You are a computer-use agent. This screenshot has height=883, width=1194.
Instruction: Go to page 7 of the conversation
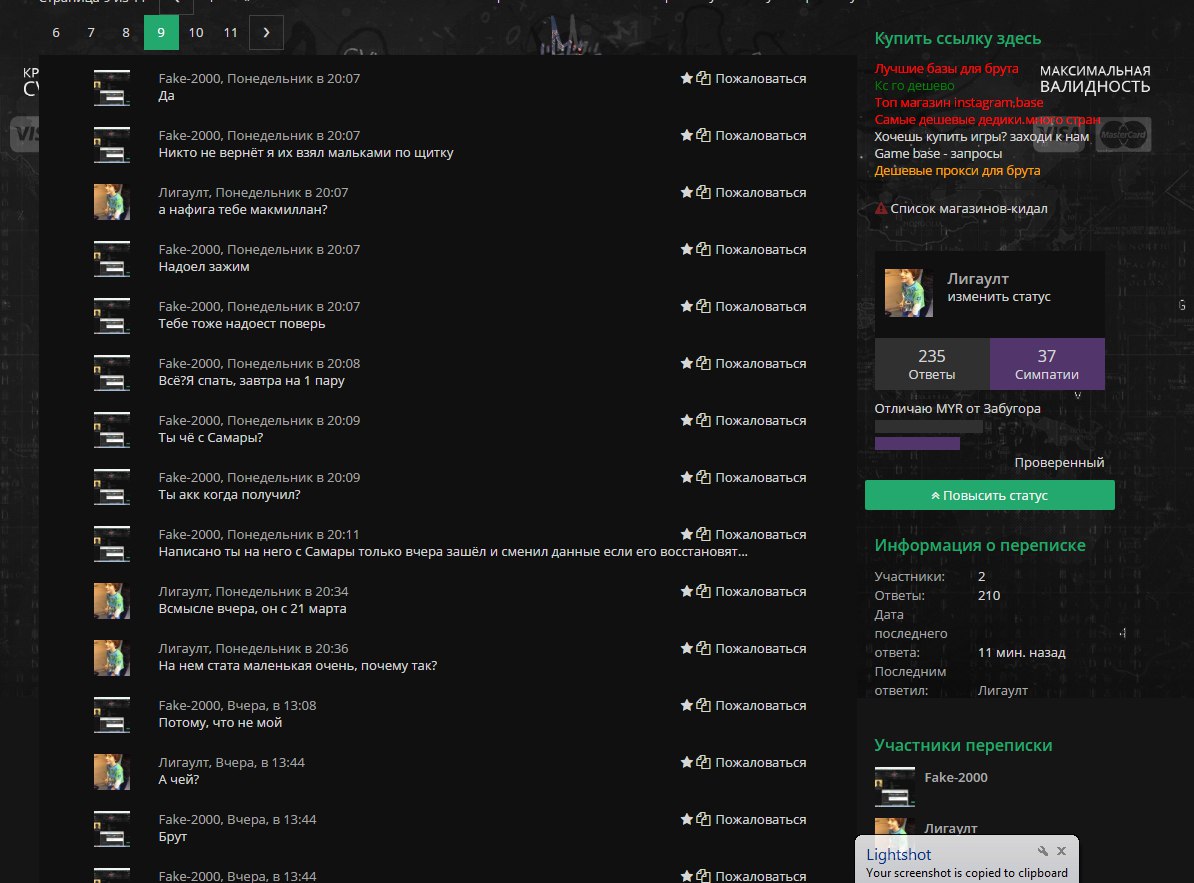(91, 33)
